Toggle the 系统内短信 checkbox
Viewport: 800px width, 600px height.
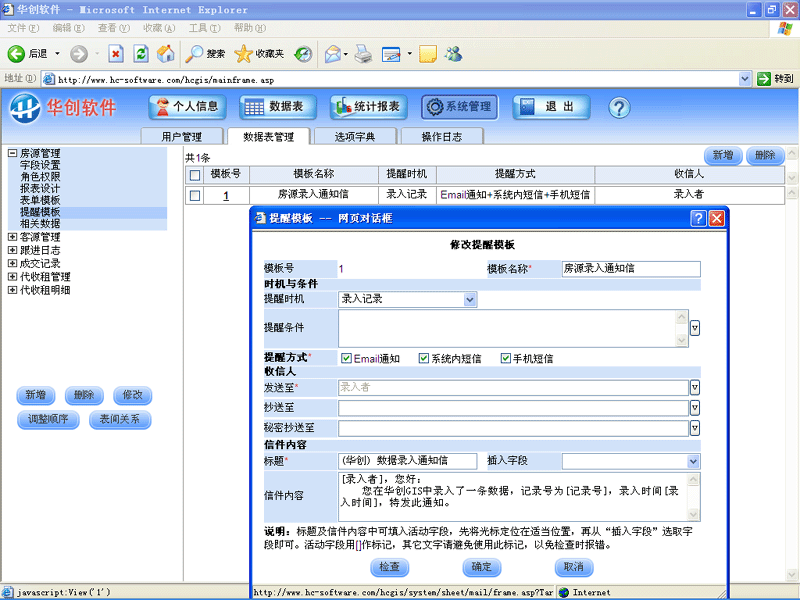(x=423, y=358)
